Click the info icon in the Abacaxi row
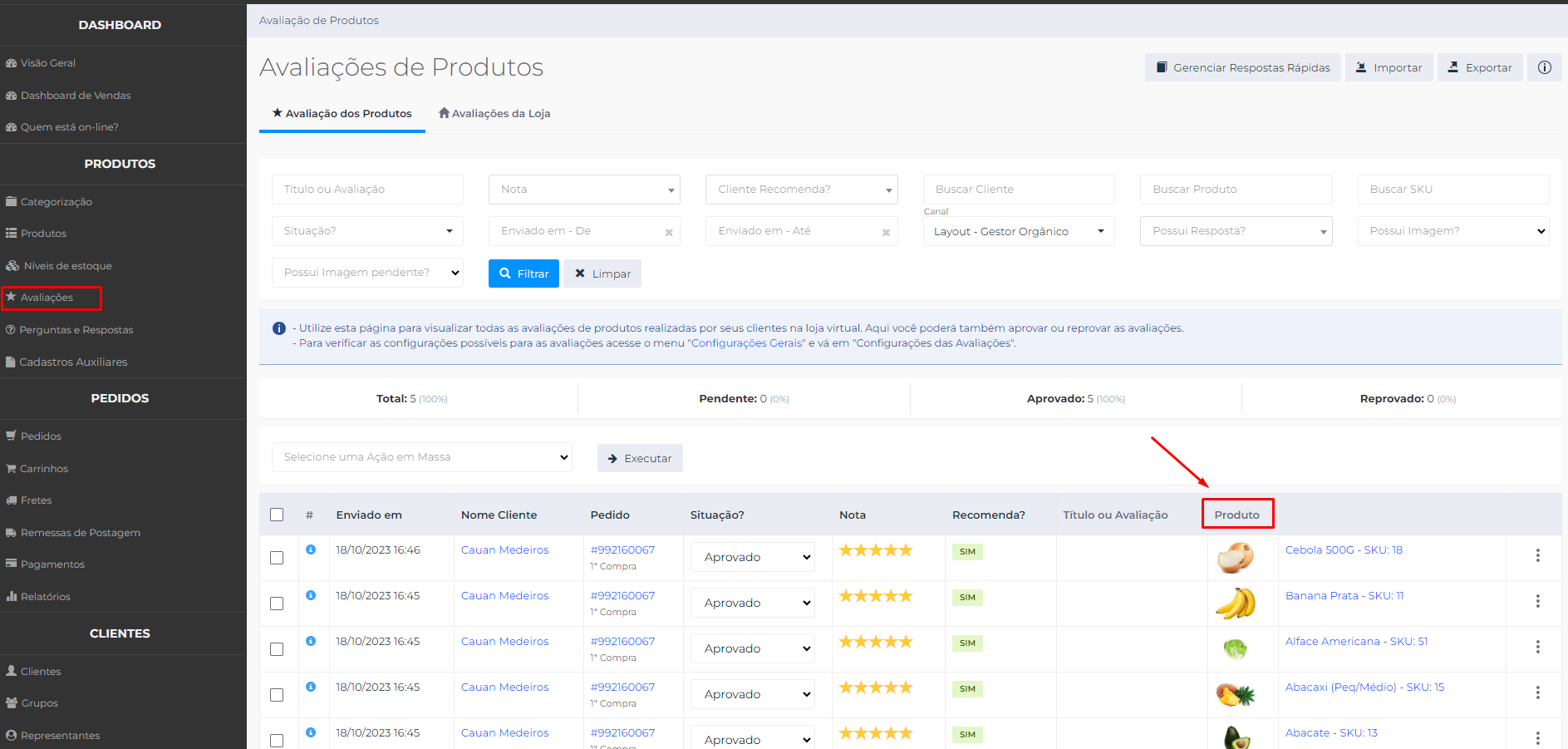Image resolution: width=1568 pixels, height=749 pixels. click(311, 687)
